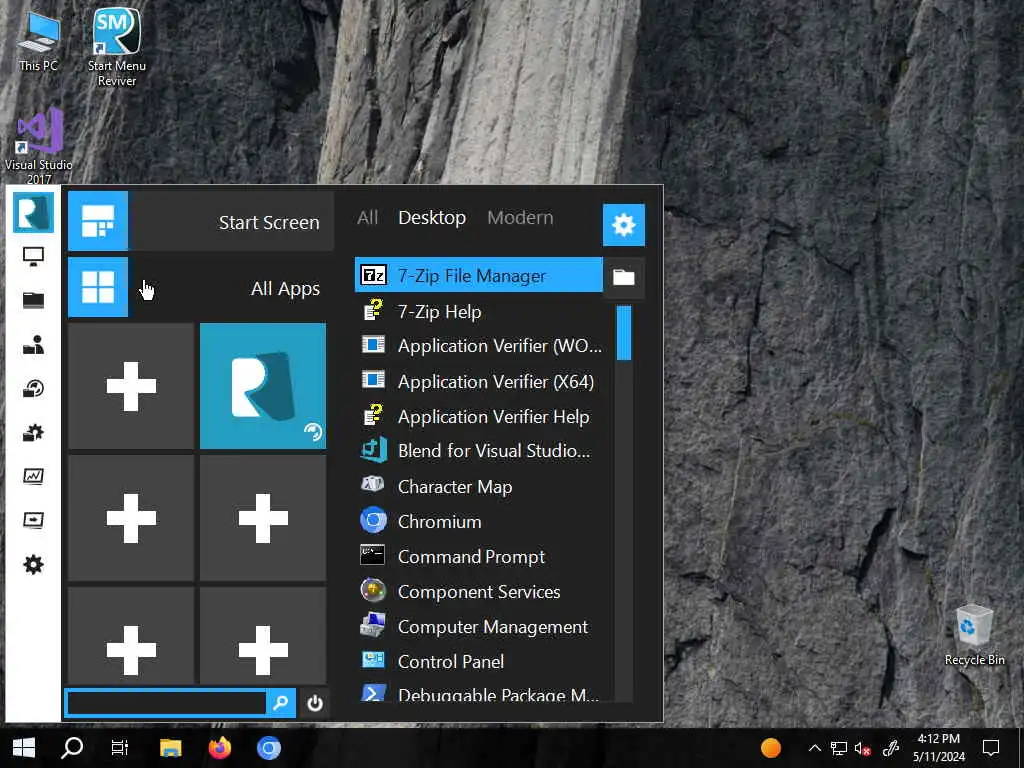Switch to the All tab
The height and width of the screenshot is (768, 1024).
click(x=368, y=217)
